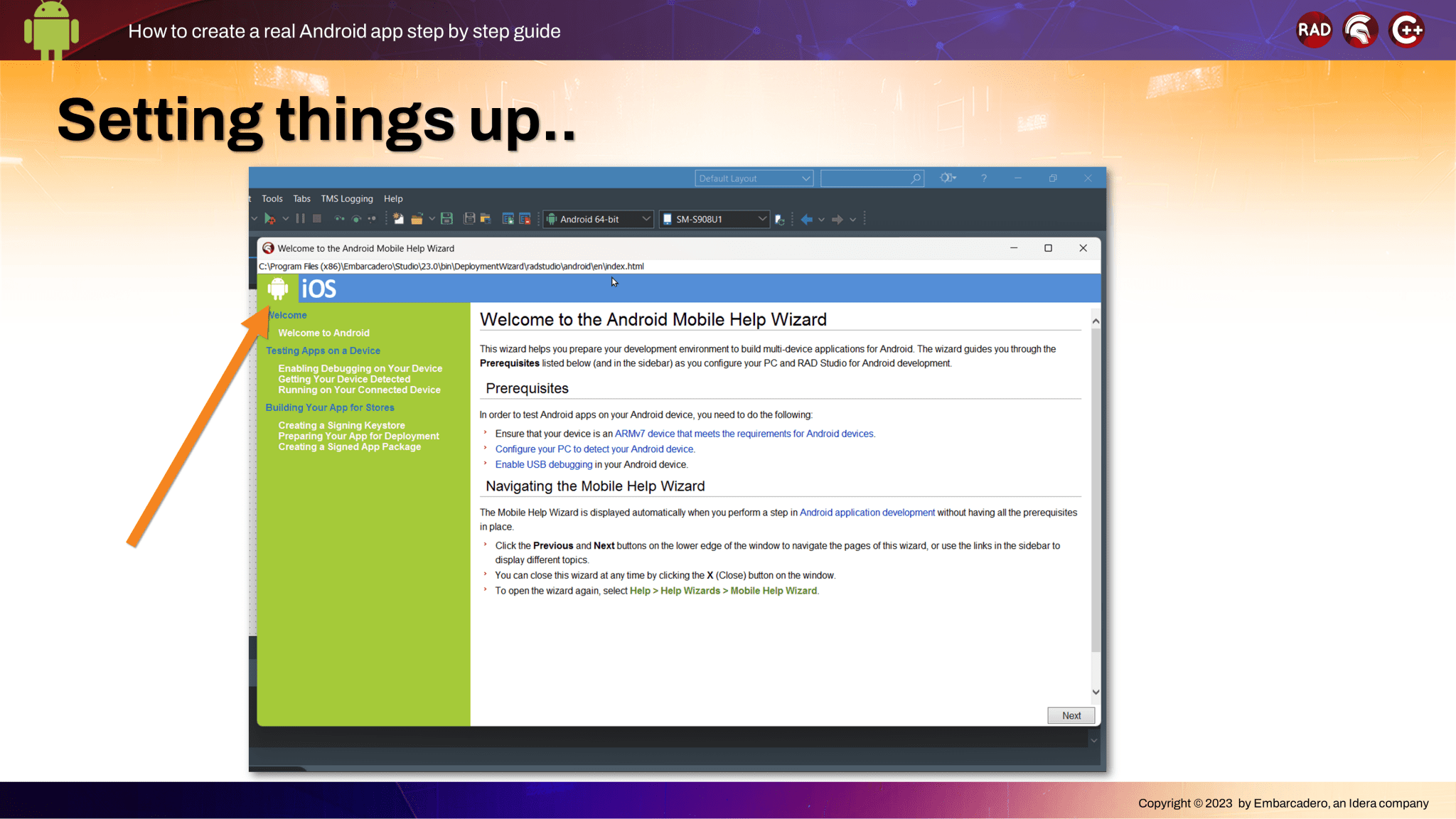
Task: Open the Tools menu
Action: click(x=272, y=198)
